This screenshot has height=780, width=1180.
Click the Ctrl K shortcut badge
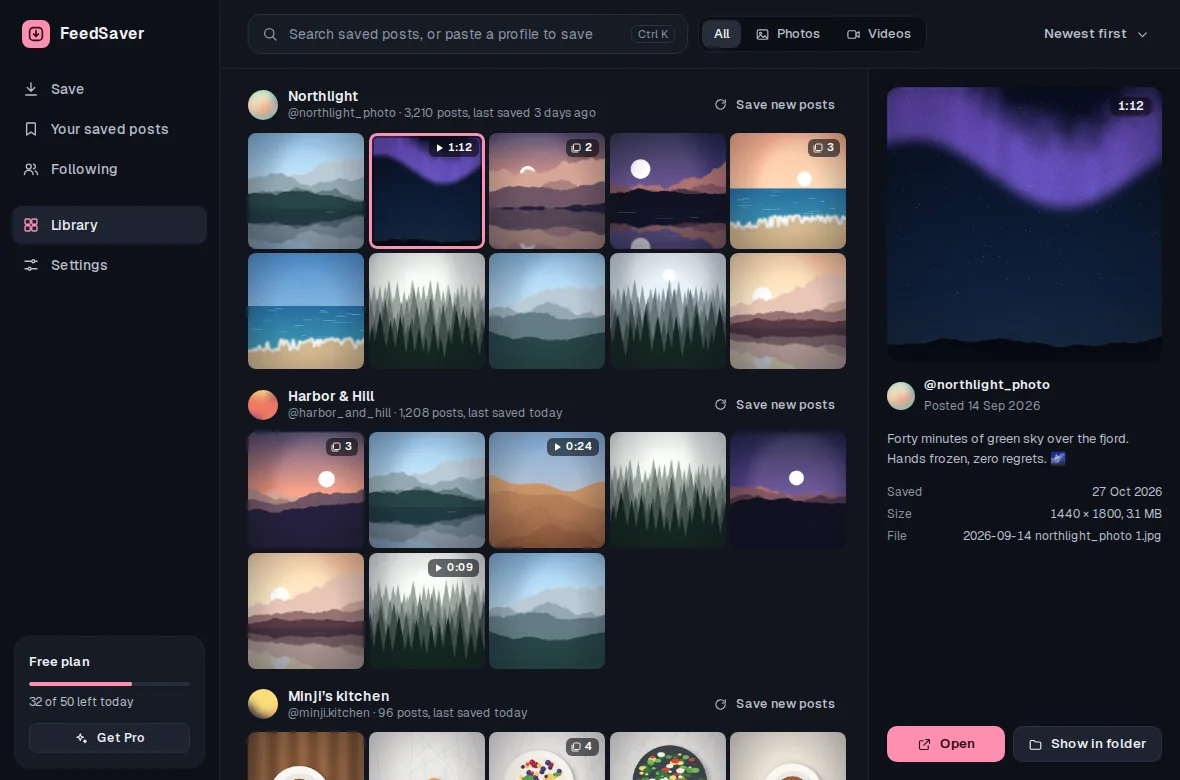pyautogui.click(x=652, y=34)
